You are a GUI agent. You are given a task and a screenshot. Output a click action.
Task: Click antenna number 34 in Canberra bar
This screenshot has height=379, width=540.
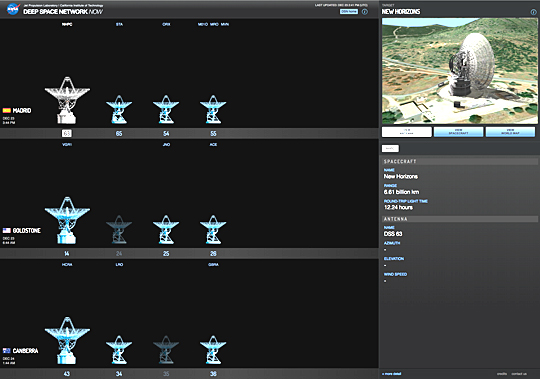click(119, 374)
